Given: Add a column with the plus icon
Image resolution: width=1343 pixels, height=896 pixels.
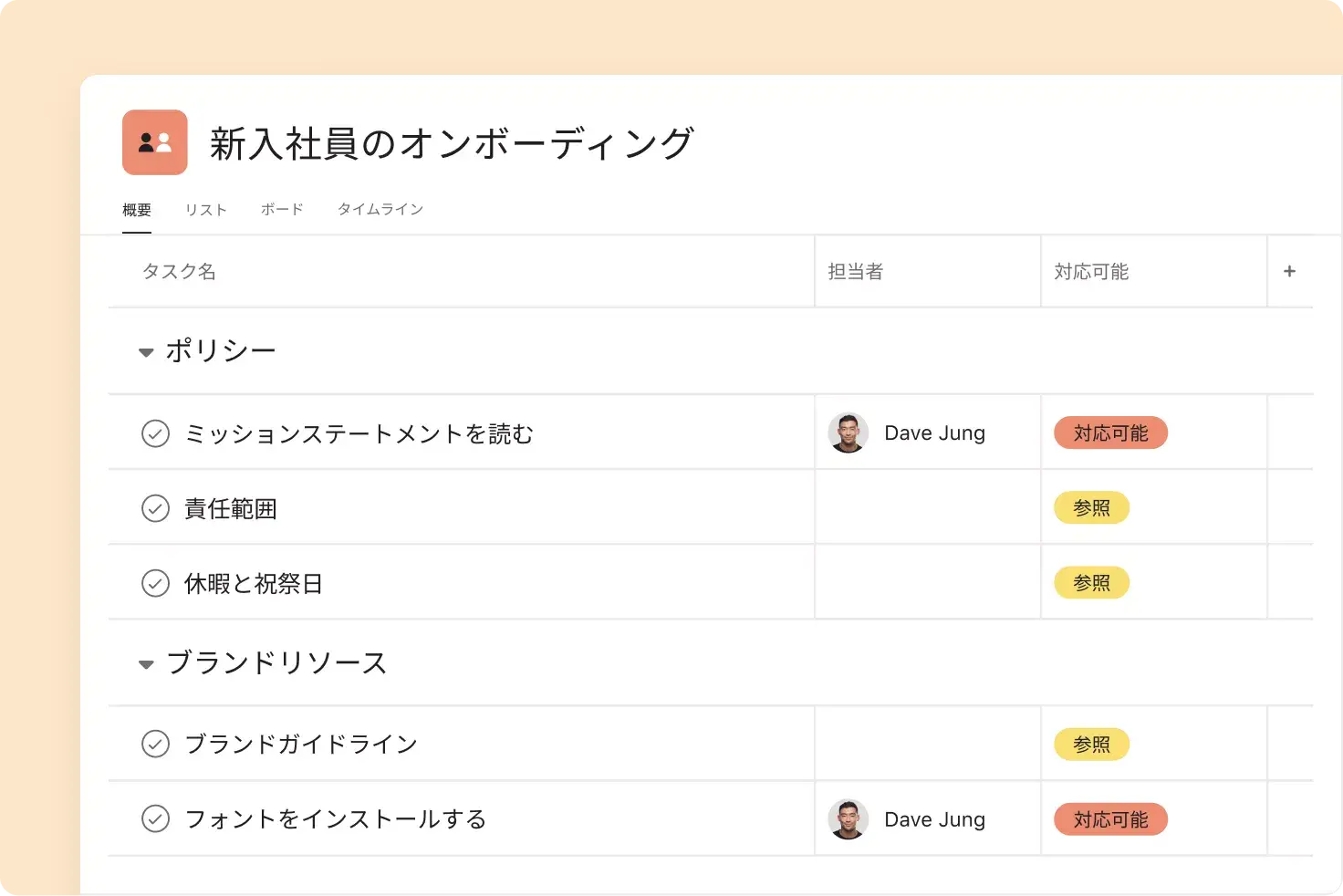Looking at the screenshot, I should point(1289,271).
